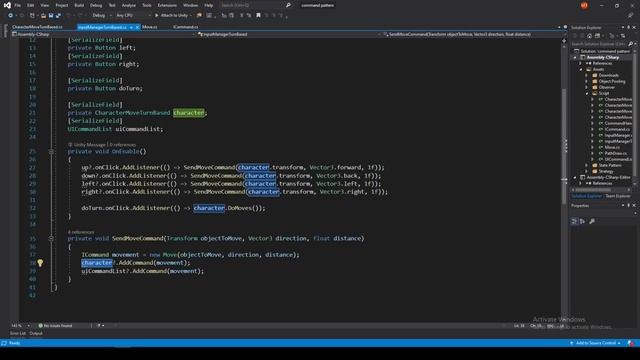Collapse the OnEnable method outline
This screenshot has width=640, height=360.
[x=51, y=151]
